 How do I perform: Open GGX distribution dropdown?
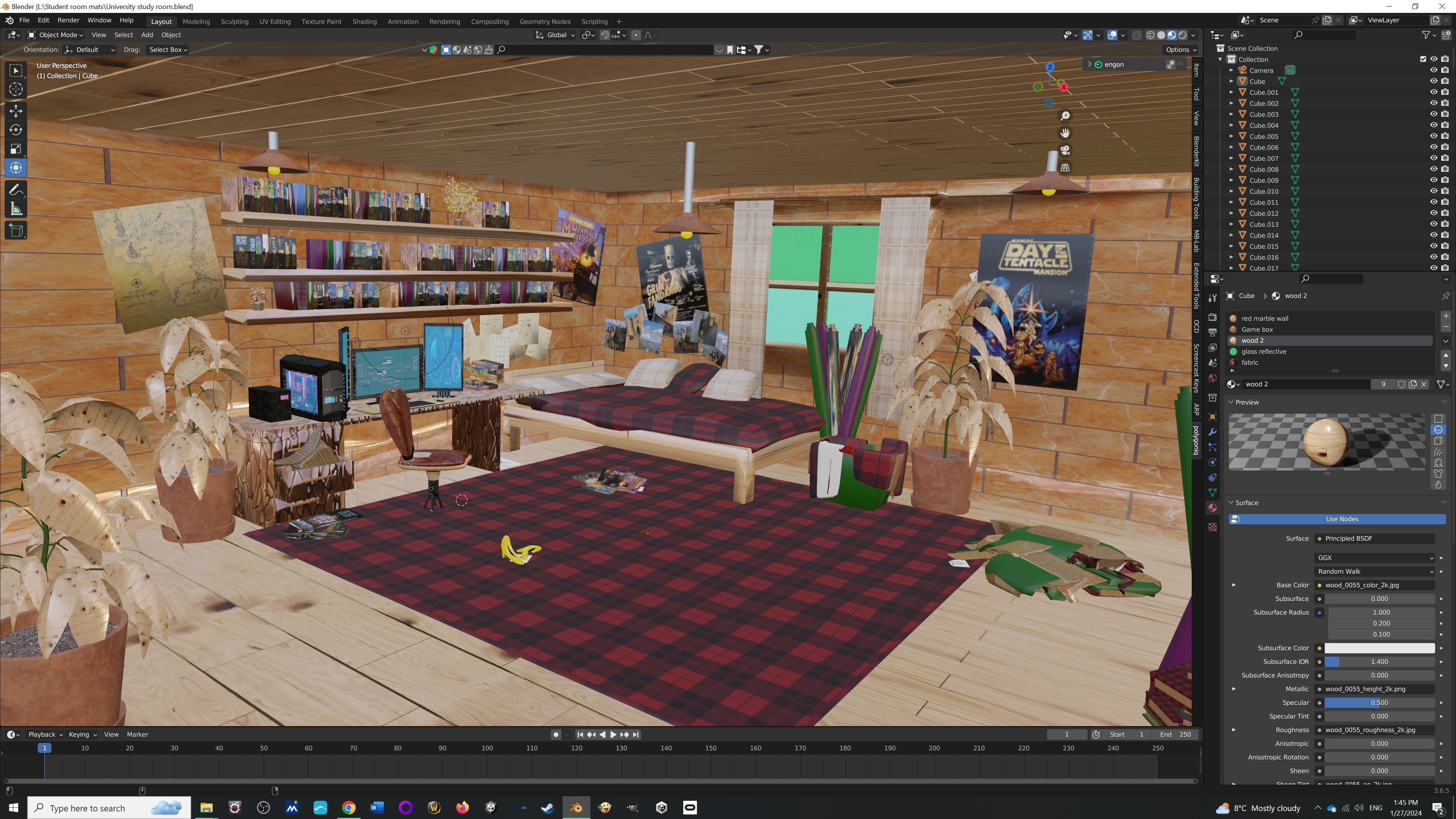coord(1374,558)
